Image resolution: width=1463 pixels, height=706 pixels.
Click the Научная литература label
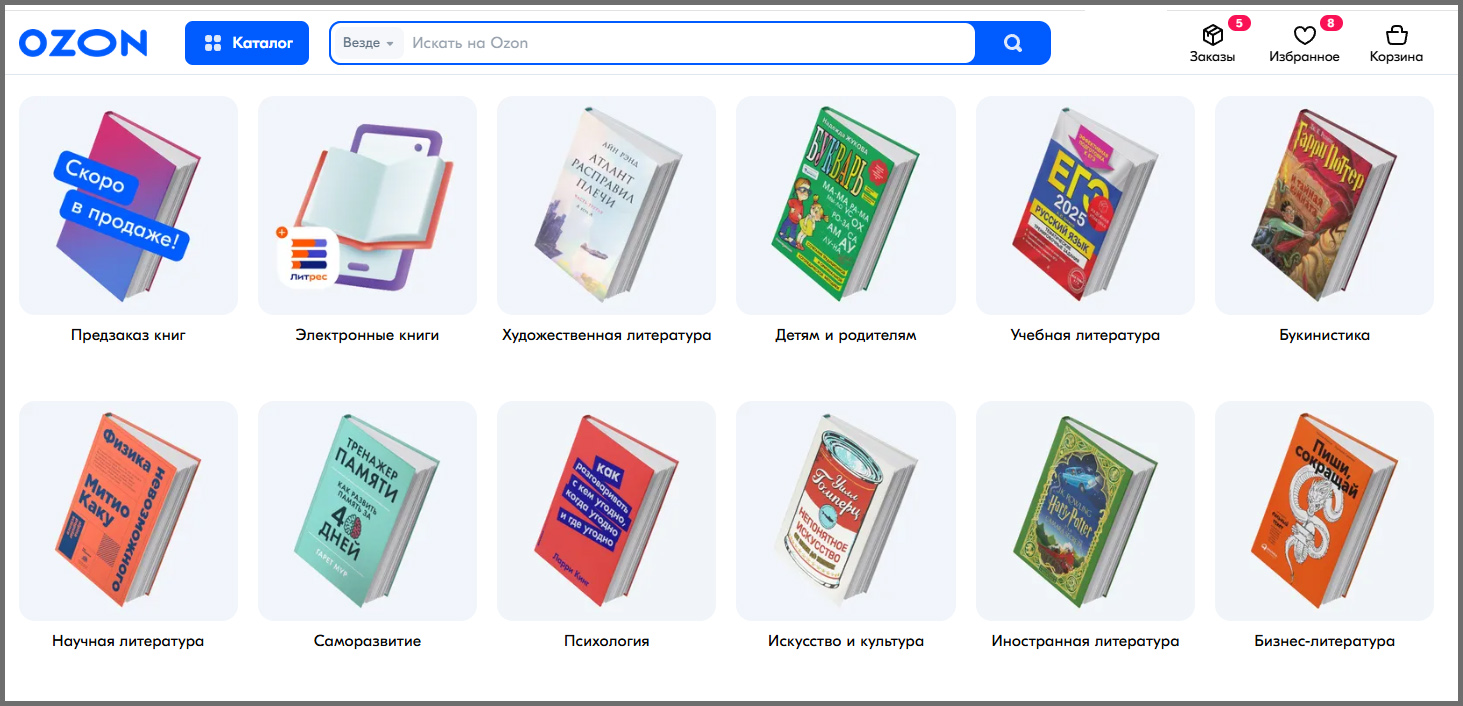(x=128, y=641)
